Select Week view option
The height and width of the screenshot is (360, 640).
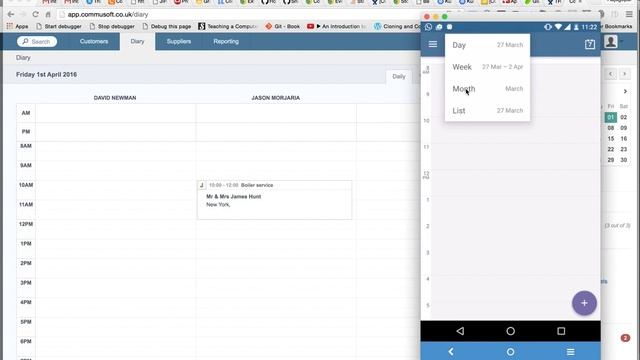tap(487, 67)
